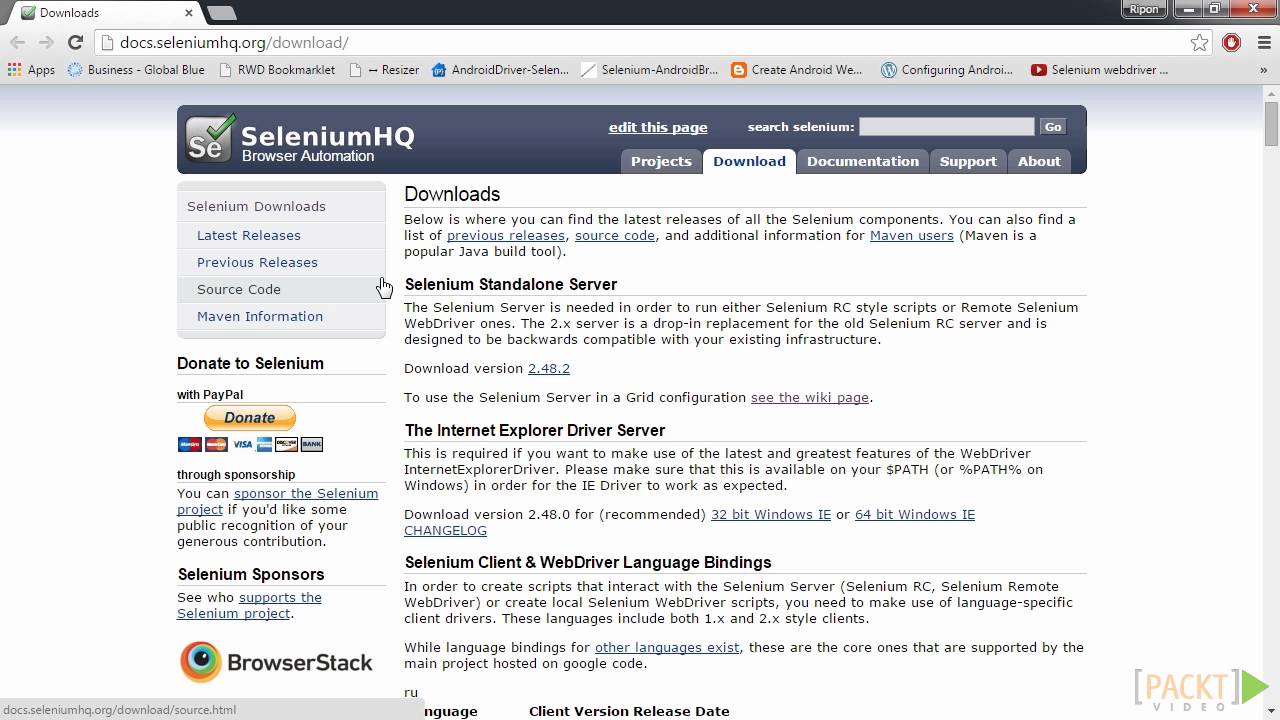Click the Selenium Standalone Server heading

point(511,284)
